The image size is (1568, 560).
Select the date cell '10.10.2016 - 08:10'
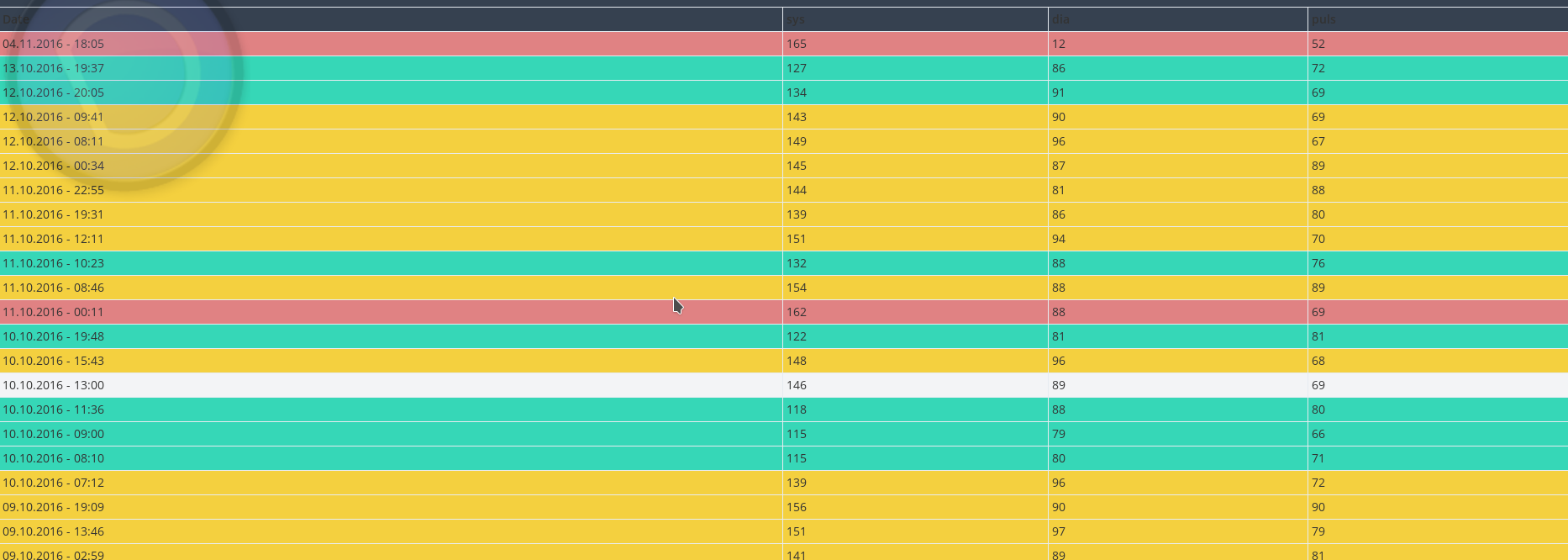click(x=391, y=458)
